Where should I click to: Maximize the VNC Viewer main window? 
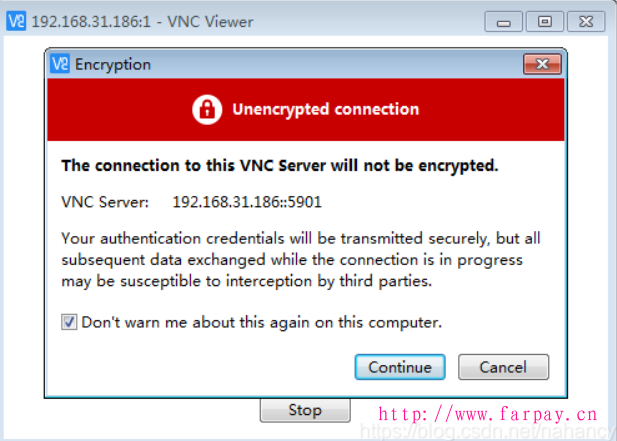coord(544,20)
